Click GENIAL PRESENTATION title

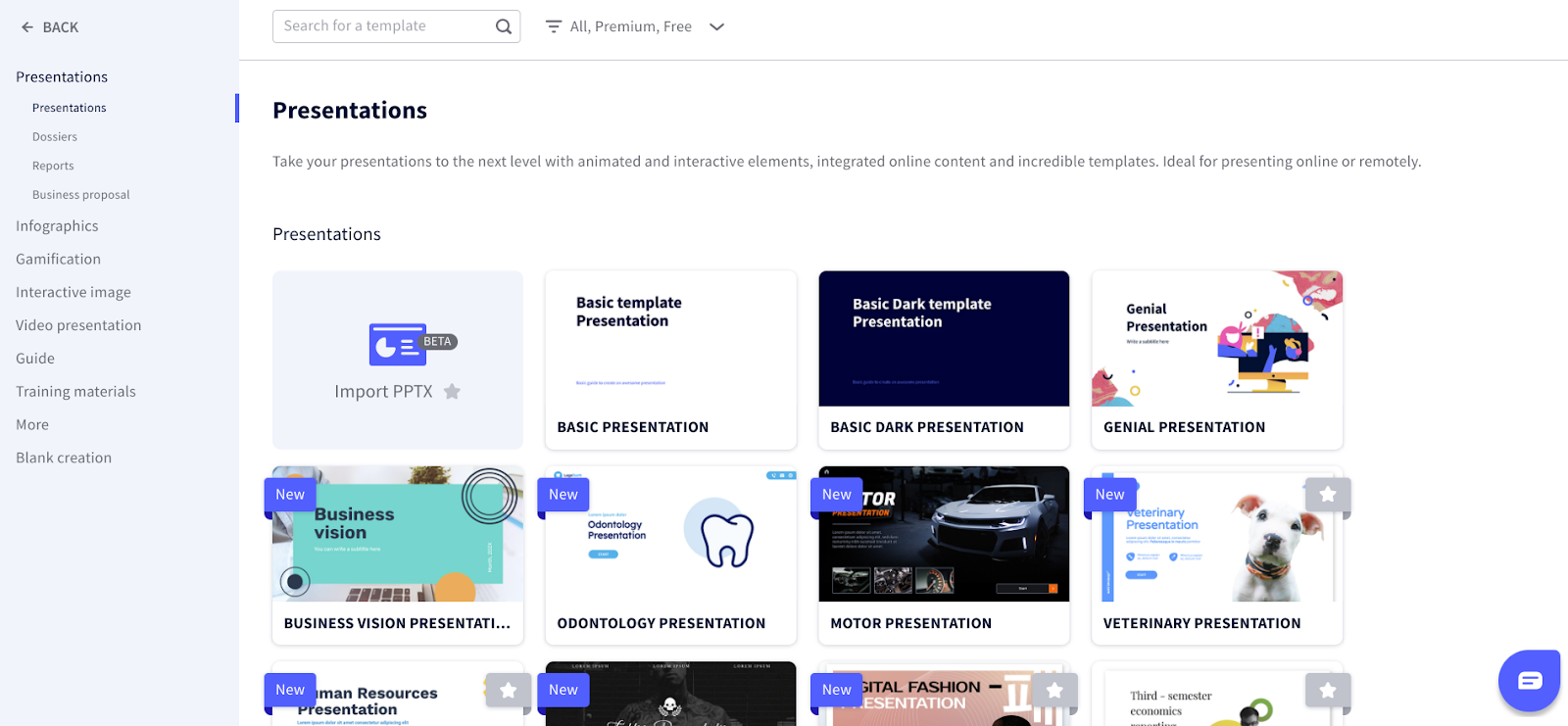(x=1184, y=428)
